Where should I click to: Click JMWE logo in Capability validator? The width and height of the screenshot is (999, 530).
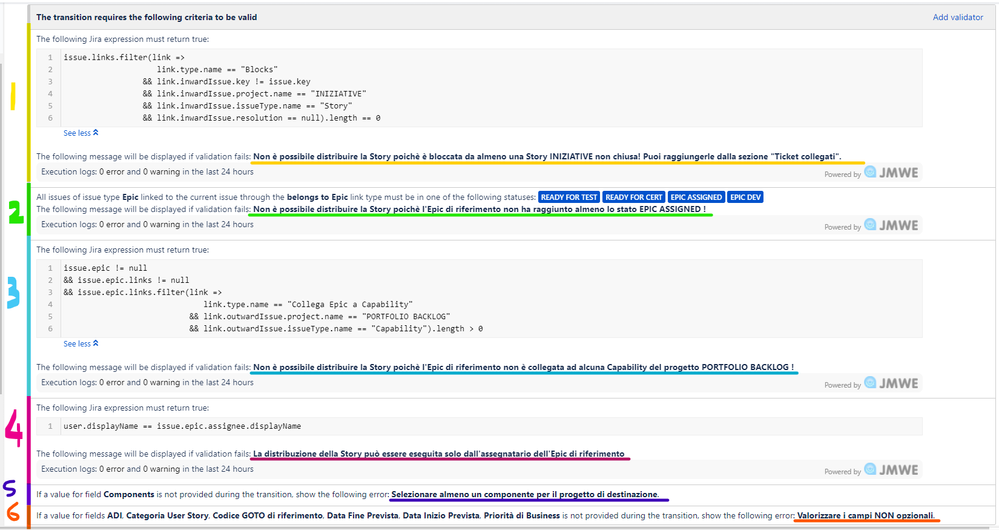[x=891, y=383]
